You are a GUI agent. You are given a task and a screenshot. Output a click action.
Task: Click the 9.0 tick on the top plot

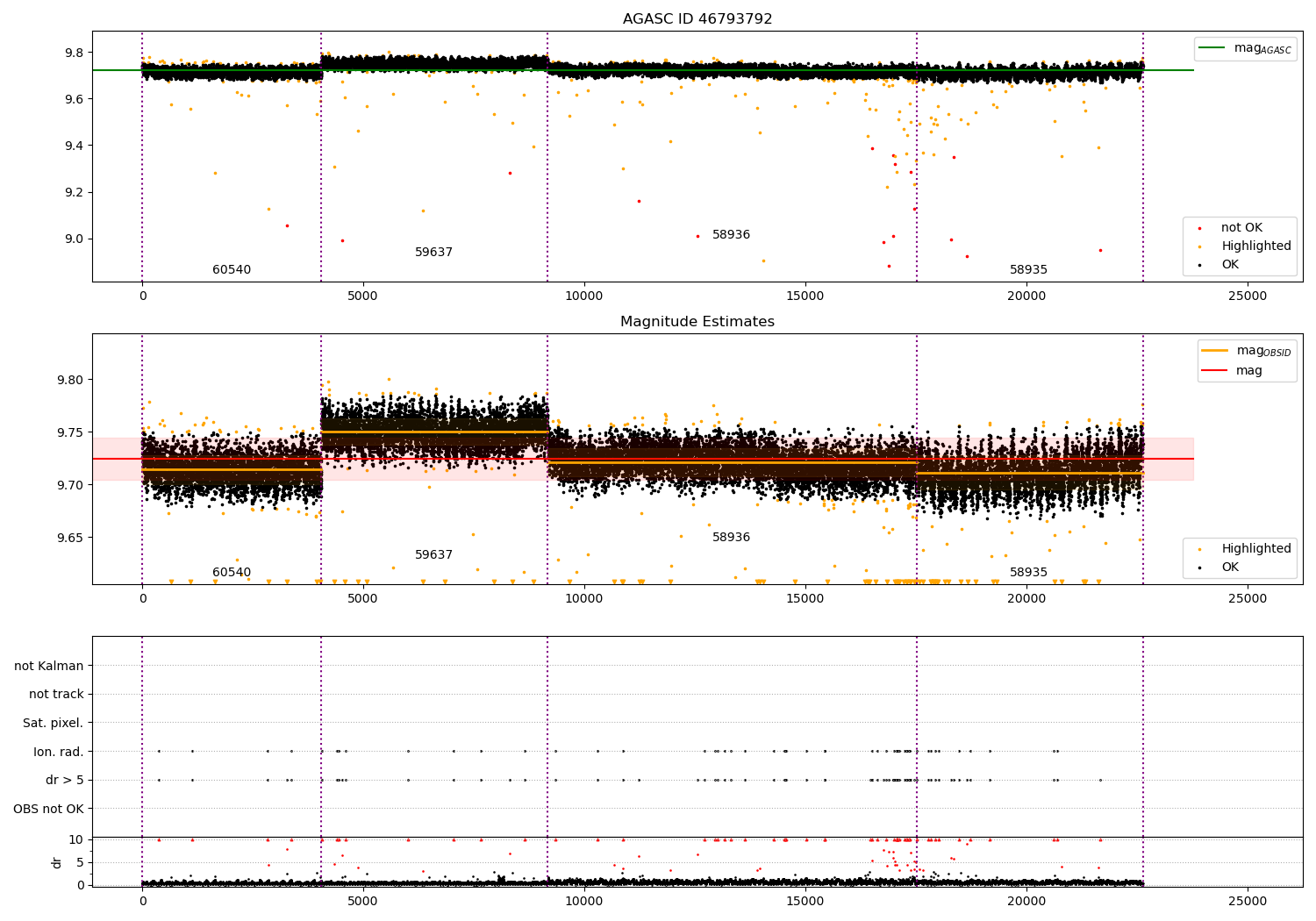click(74, 239)
